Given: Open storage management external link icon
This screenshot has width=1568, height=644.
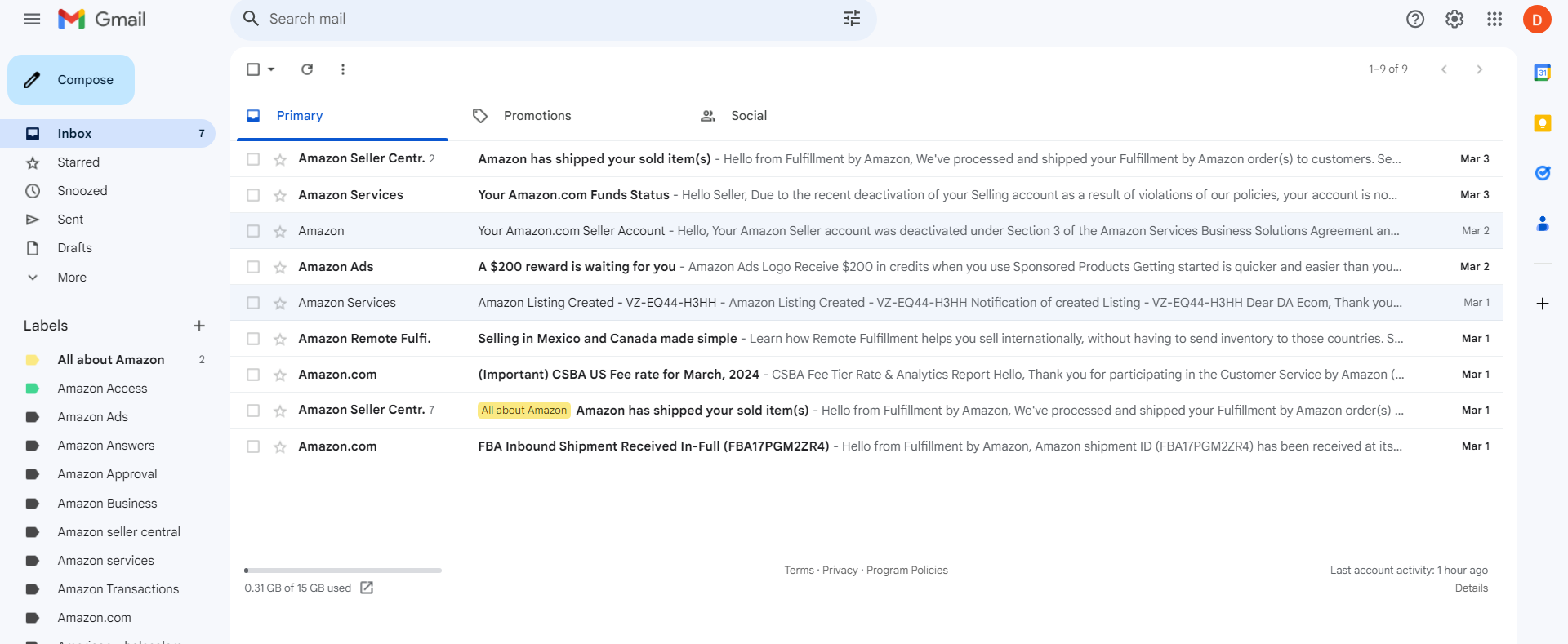Looking at the screenshot, I should [x=367, y=588].
